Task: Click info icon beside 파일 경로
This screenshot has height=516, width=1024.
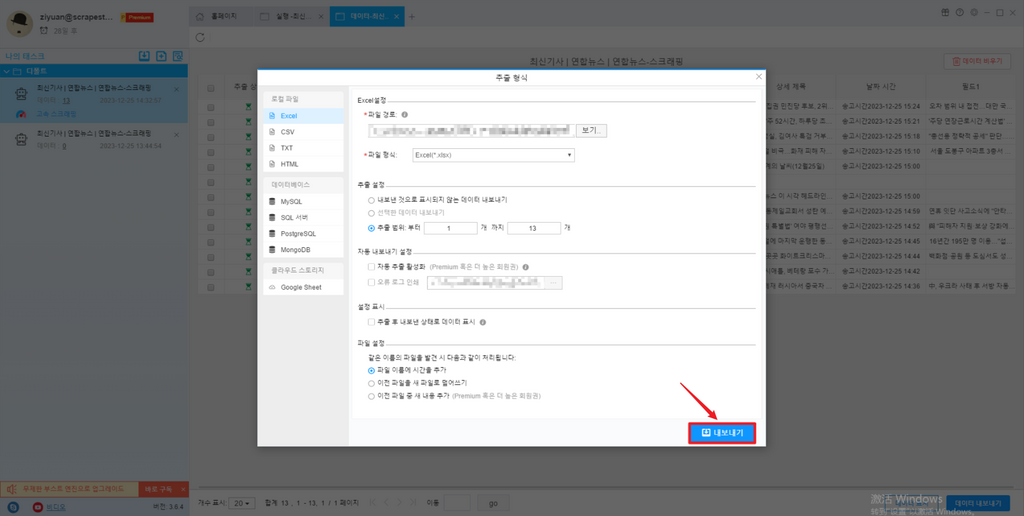Action: coord(405,114)
